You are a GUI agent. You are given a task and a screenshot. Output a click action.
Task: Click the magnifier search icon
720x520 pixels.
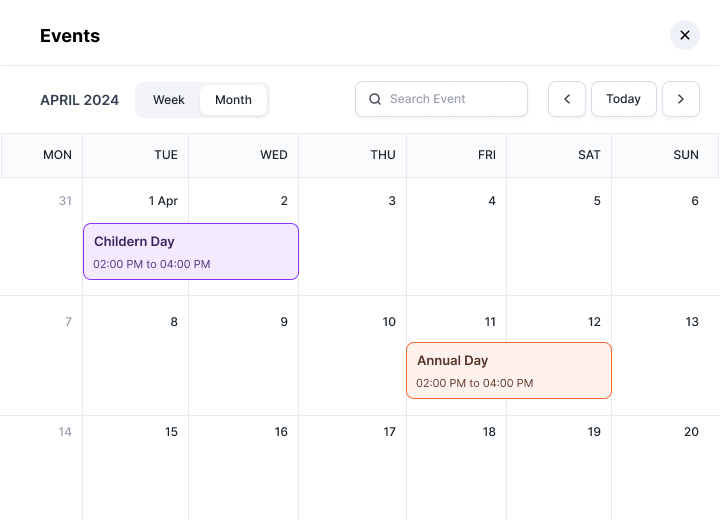[x=375, y=99]
